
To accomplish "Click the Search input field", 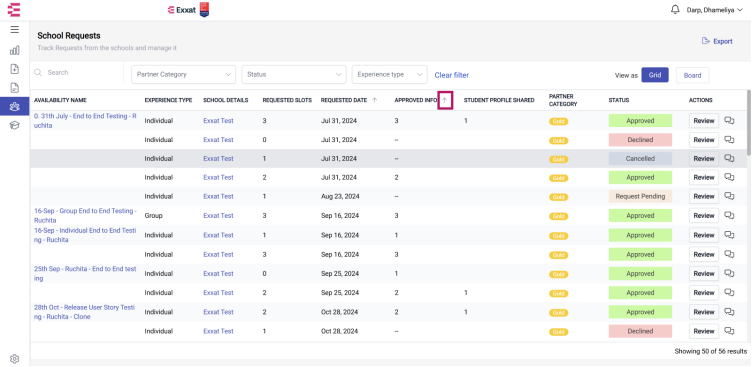I will point(77,72).
